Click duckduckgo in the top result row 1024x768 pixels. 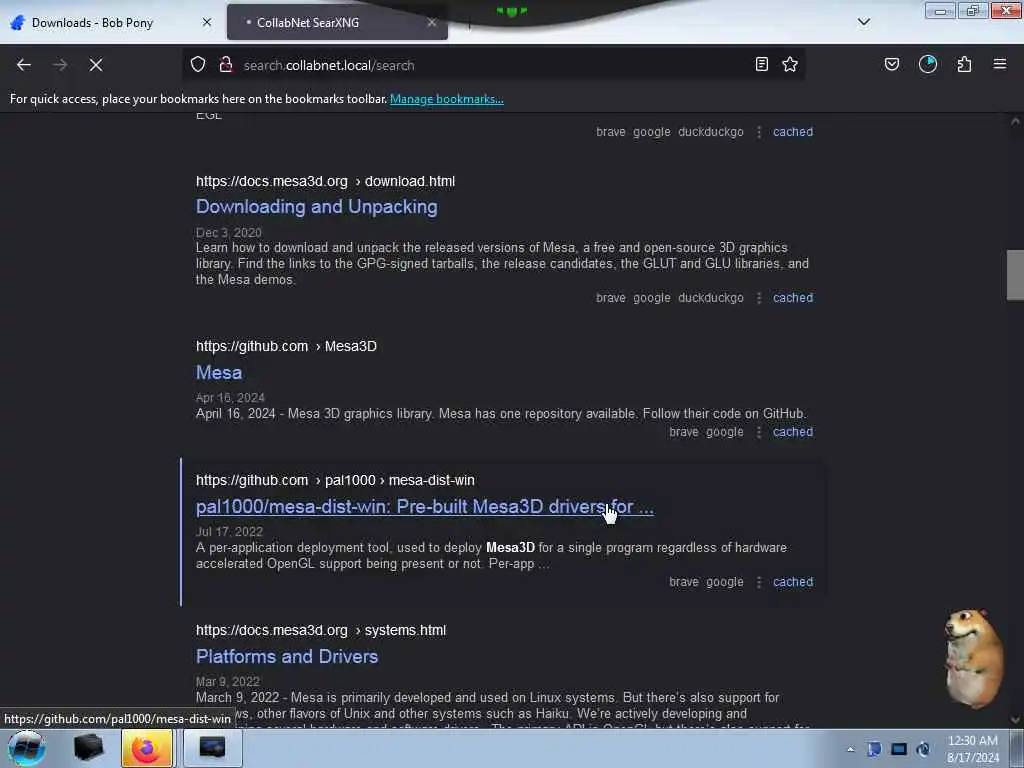pyautogui.click(x=711, y=132)
